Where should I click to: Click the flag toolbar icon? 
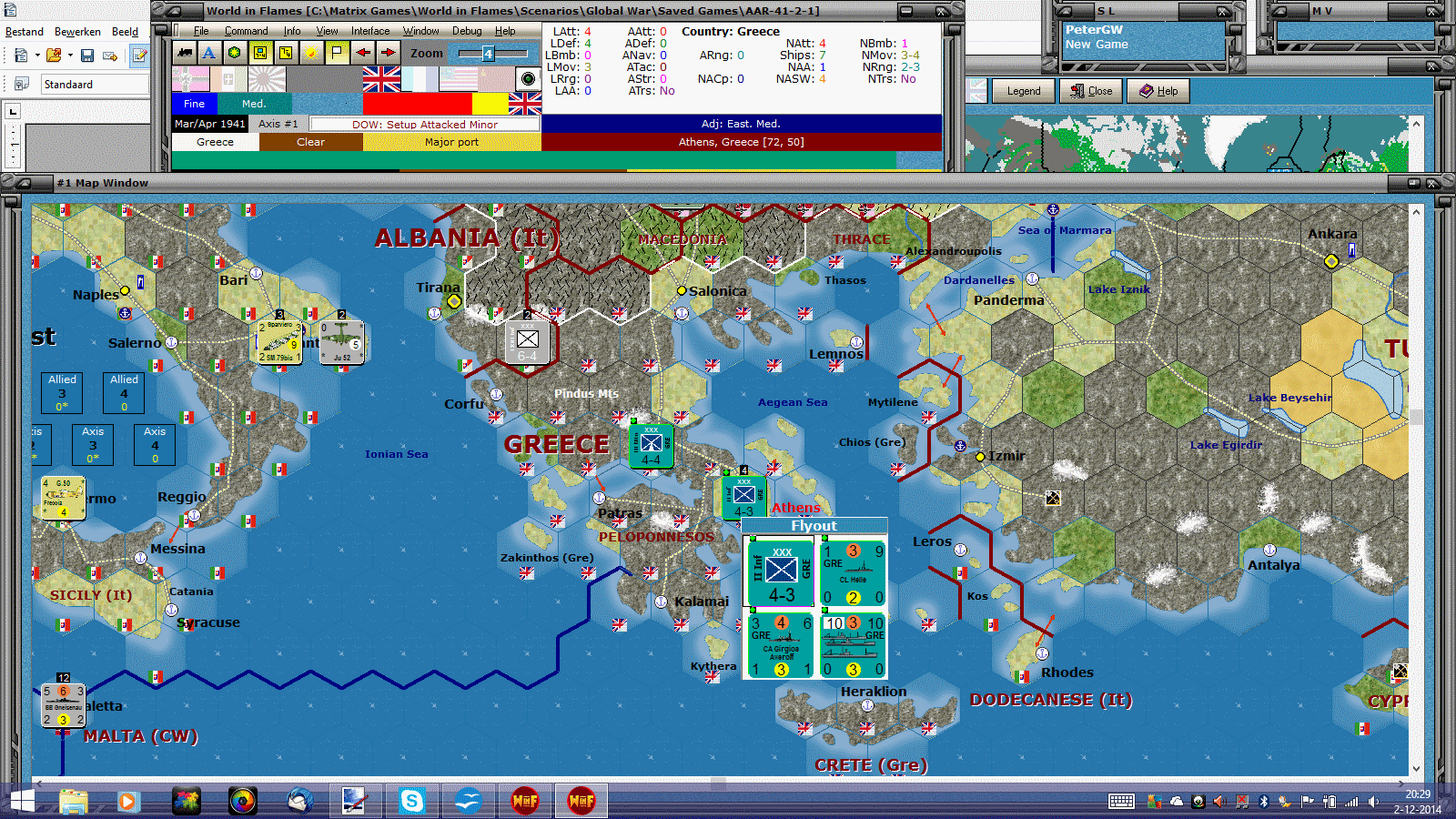pos(337,53)
